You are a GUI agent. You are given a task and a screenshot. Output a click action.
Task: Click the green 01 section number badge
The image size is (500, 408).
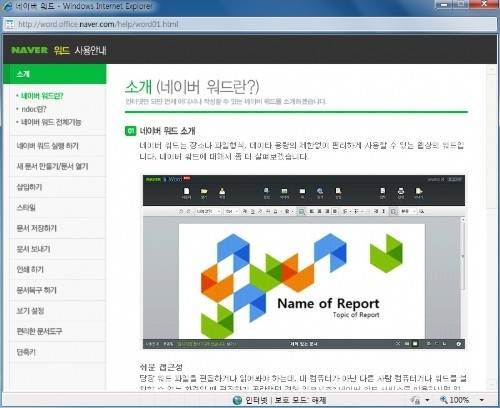click(x=130, y=131)
